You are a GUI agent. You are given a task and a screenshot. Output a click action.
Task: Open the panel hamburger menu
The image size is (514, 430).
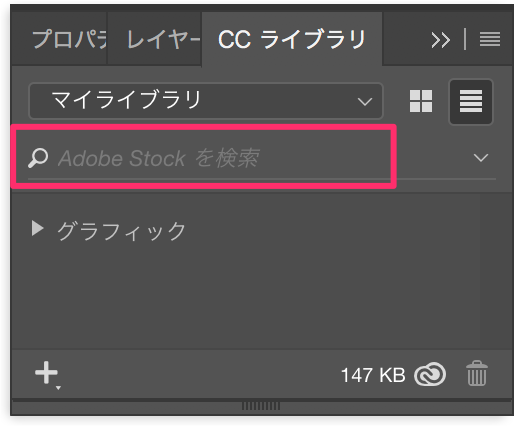pos(490,39)
